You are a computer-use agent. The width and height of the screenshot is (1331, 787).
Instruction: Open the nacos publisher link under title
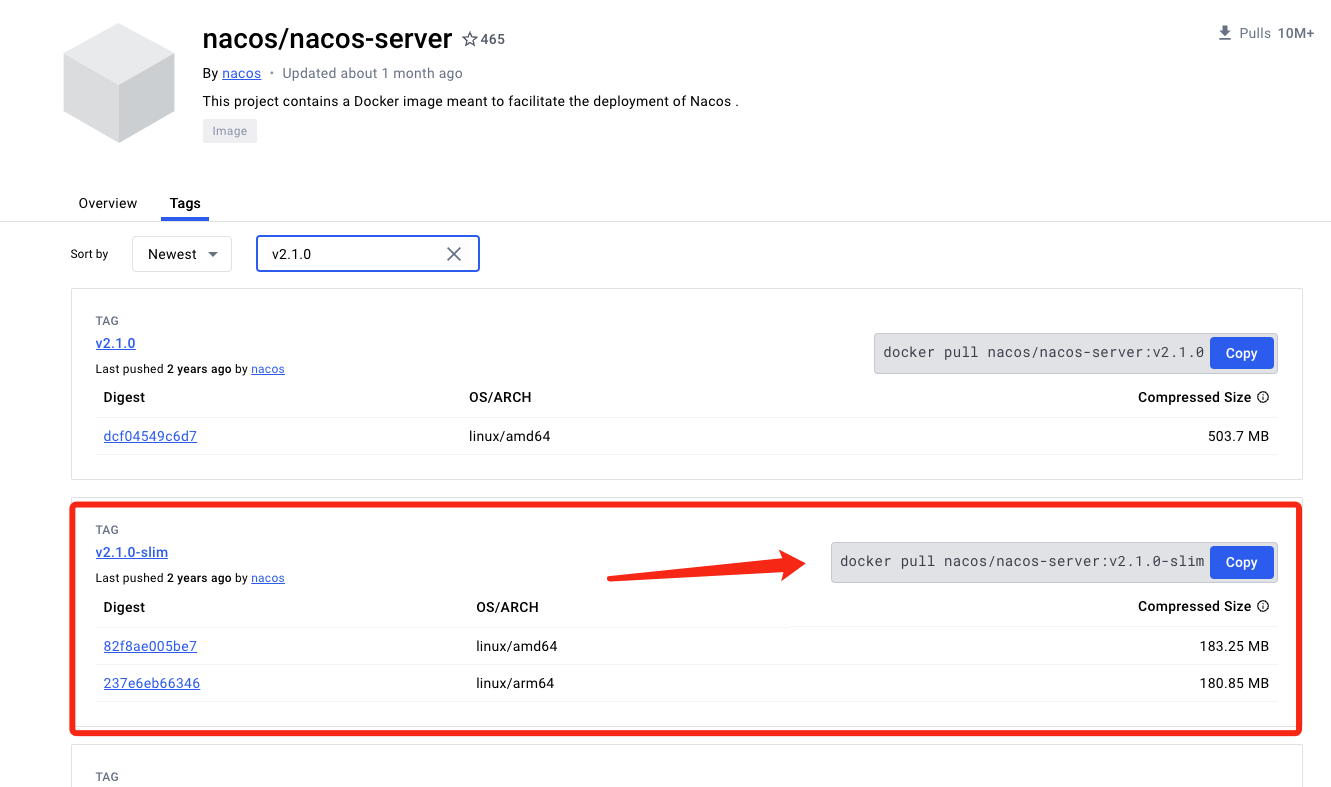click(x=241, y=73)
